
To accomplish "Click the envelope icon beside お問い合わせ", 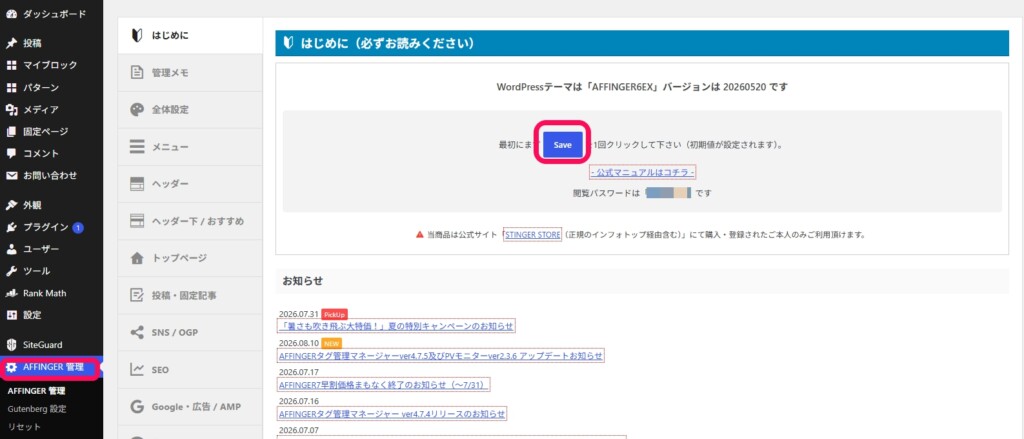I will pyautogui.click(x=11, y=175).
